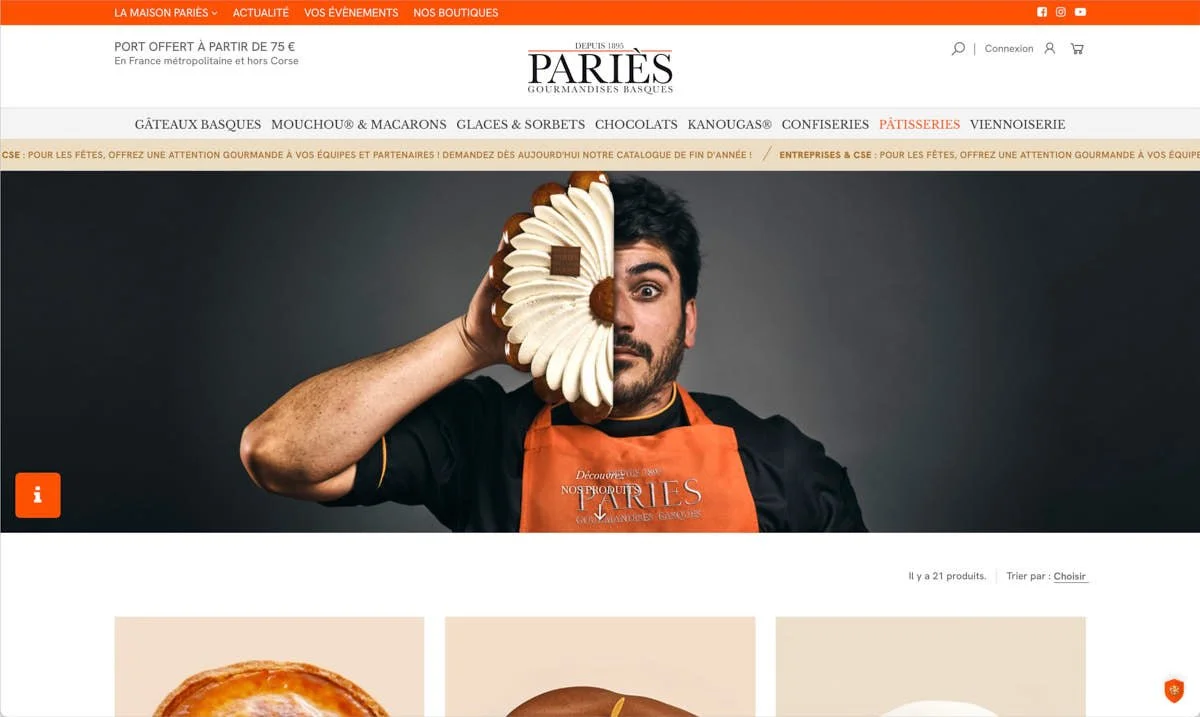Expand La Maison Pariès dropdown menu

166,13
